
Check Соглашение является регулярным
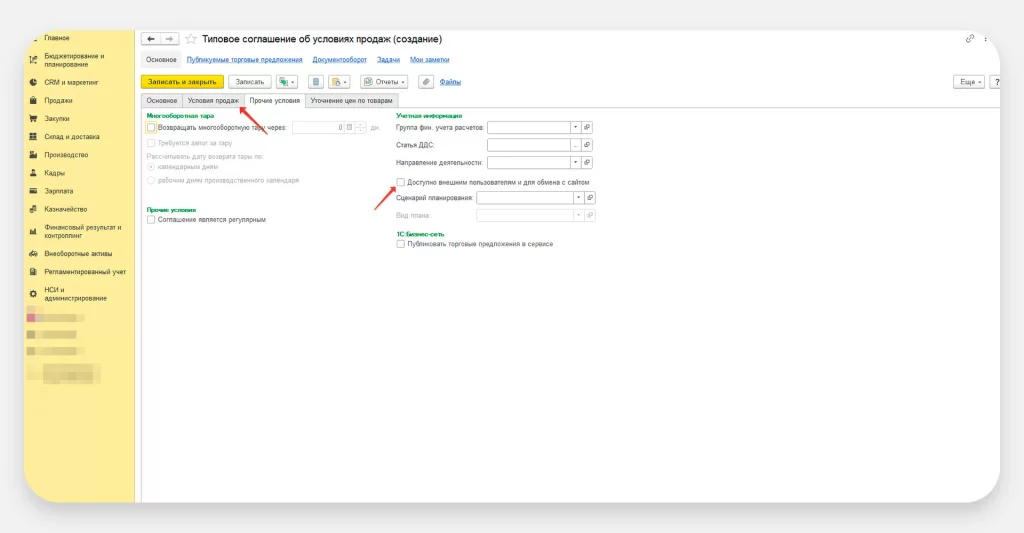151,219
